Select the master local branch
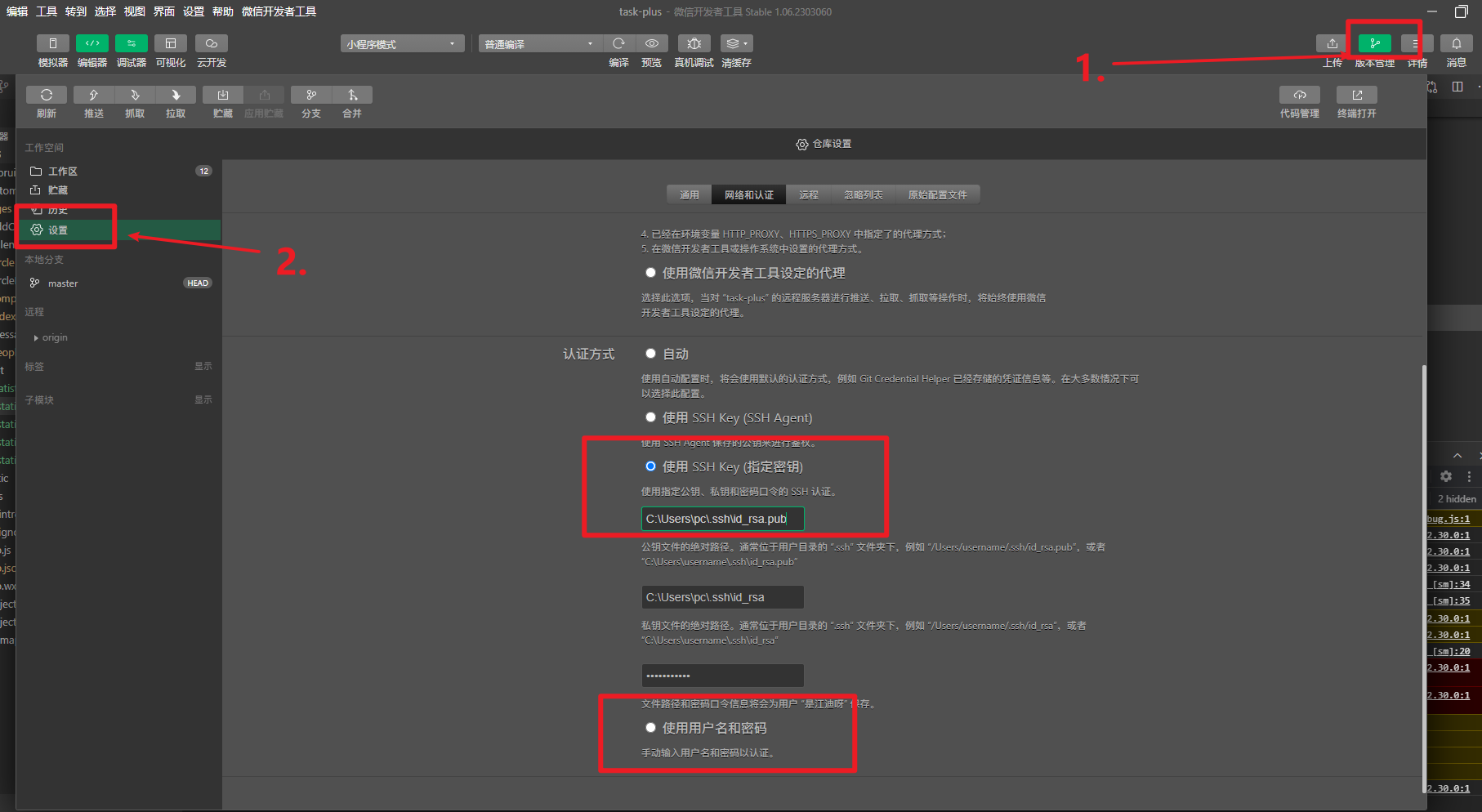The width and height of the screenshot is (1482, 812). click(x=119, y=283)
